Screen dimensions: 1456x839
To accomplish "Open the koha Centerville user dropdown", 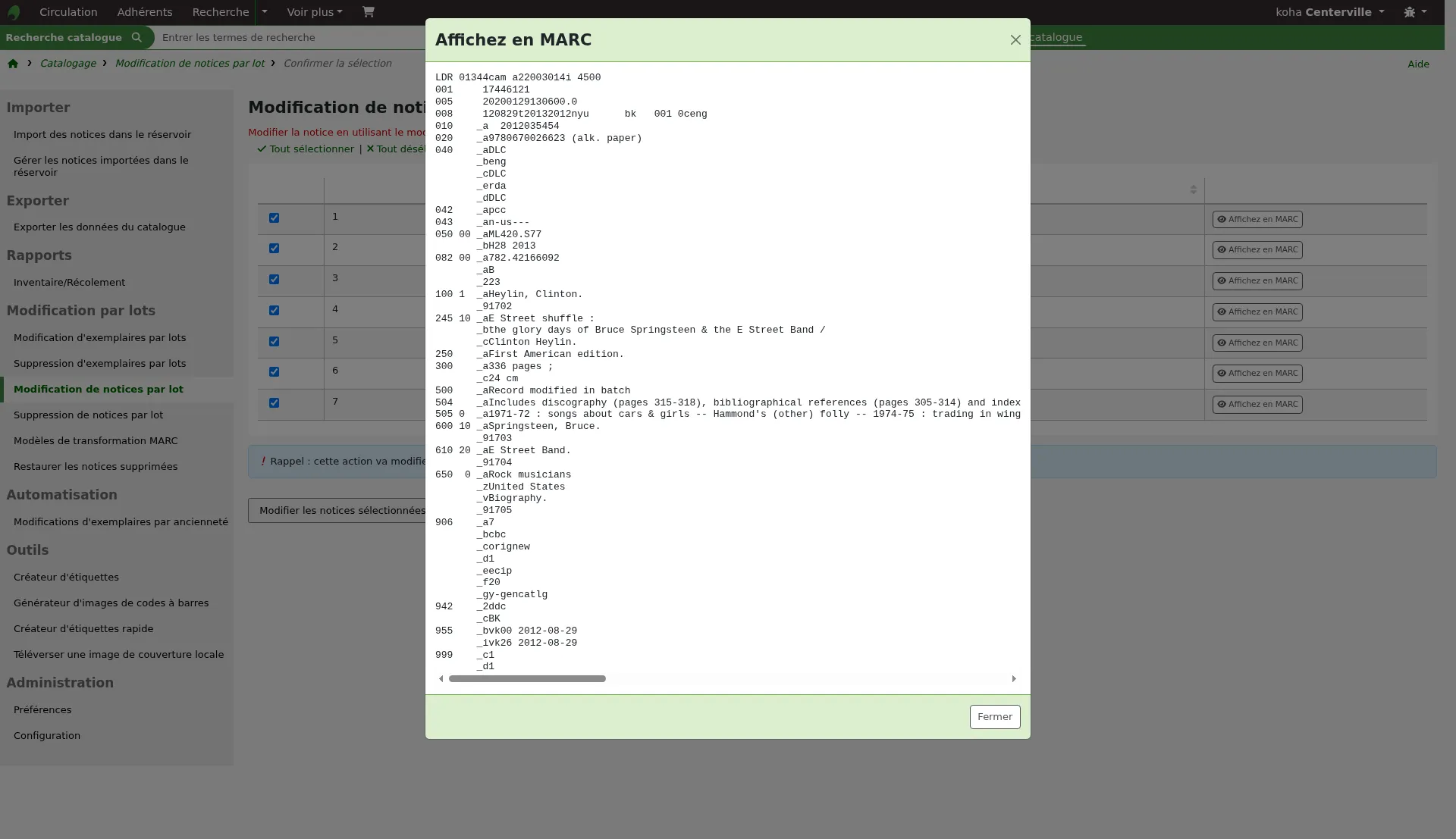I will [1329, 12].
